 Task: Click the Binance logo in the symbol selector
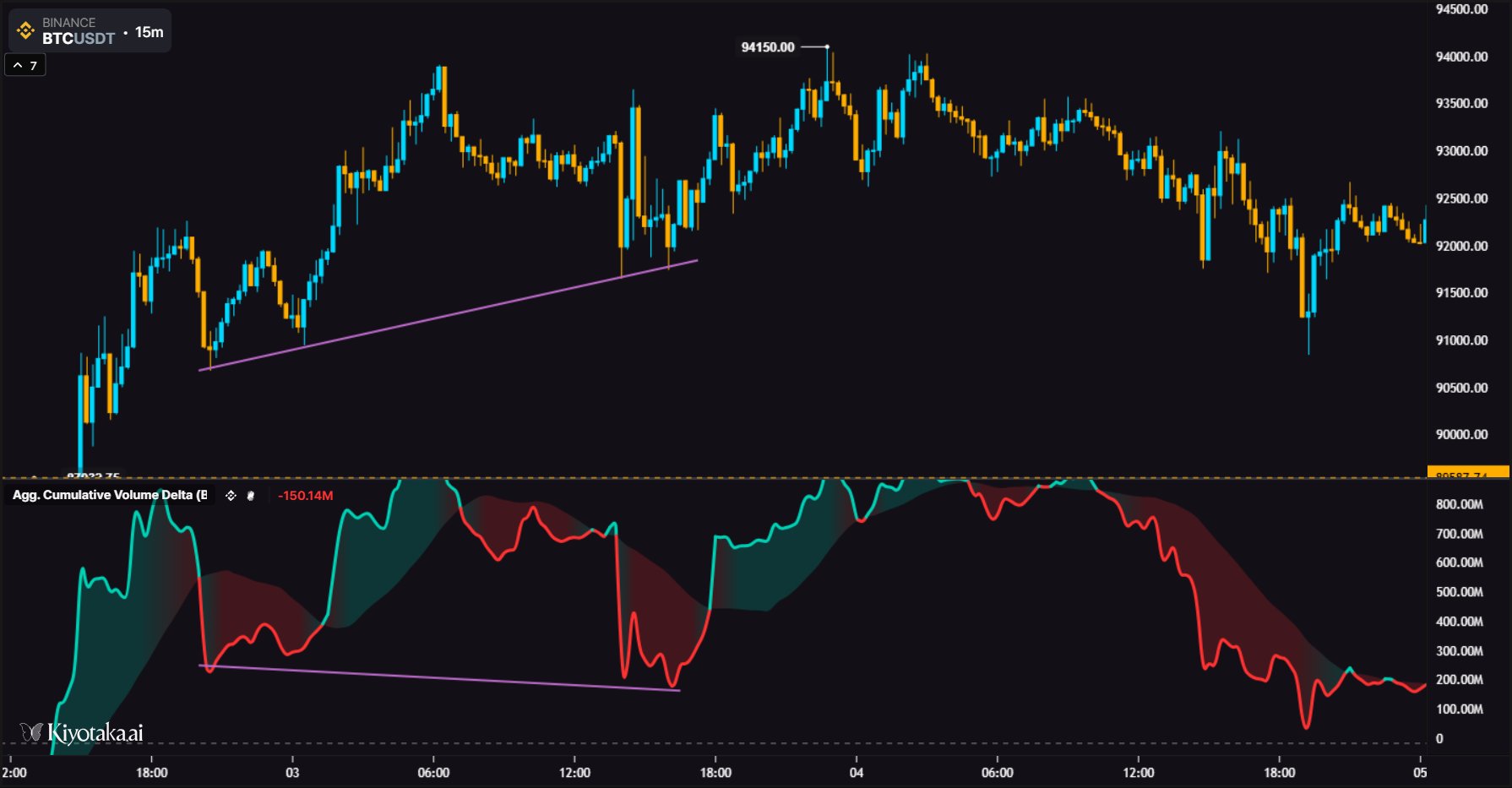point(25,31)
